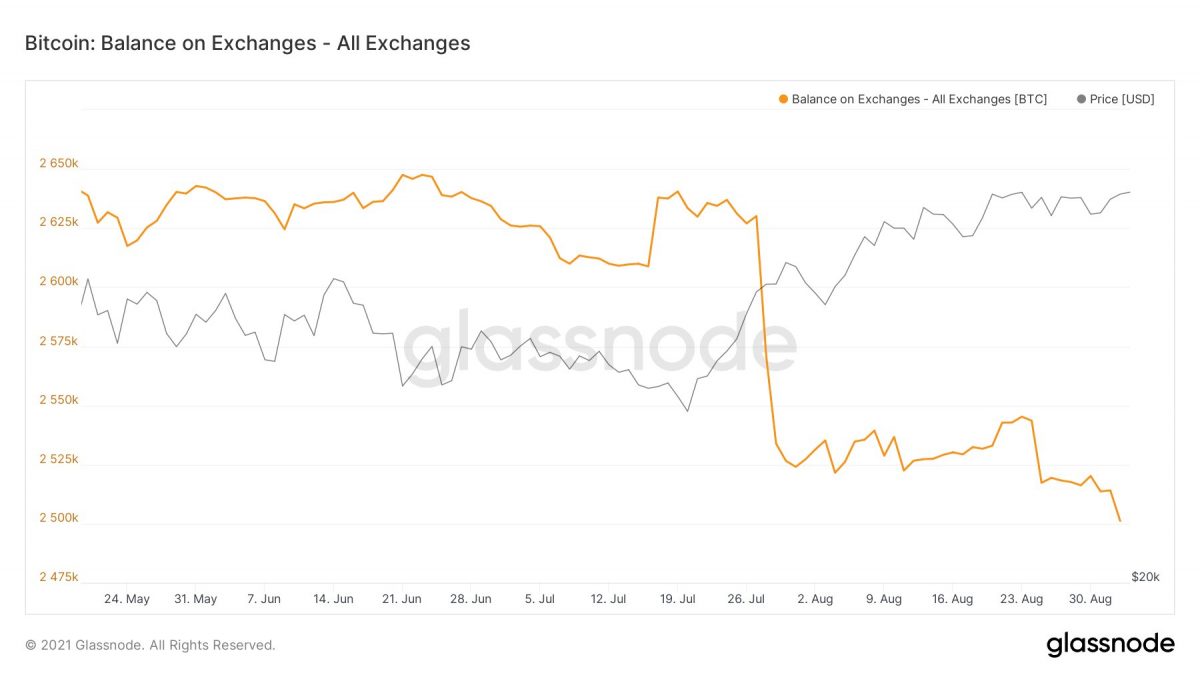Toggle Price [USD] legend entry
Image resolution: width=1200 pixels, height=675 pixels.
1121,99
